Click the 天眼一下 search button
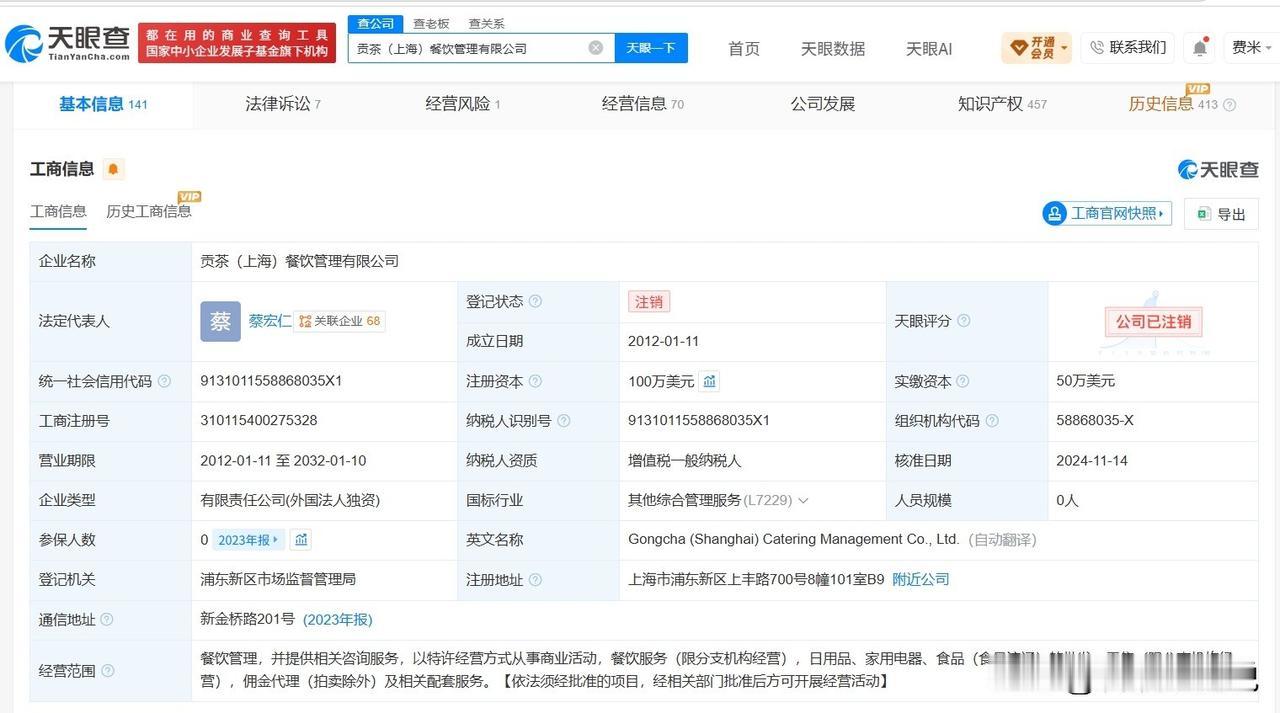Viewport: 1280px width, 713px height. click(651, 47)
